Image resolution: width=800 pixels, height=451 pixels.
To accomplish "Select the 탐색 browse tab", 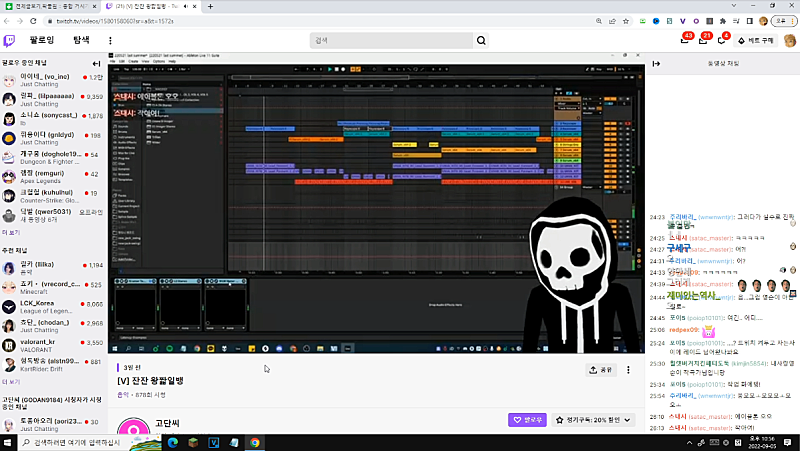I will (x=81, y=41).
